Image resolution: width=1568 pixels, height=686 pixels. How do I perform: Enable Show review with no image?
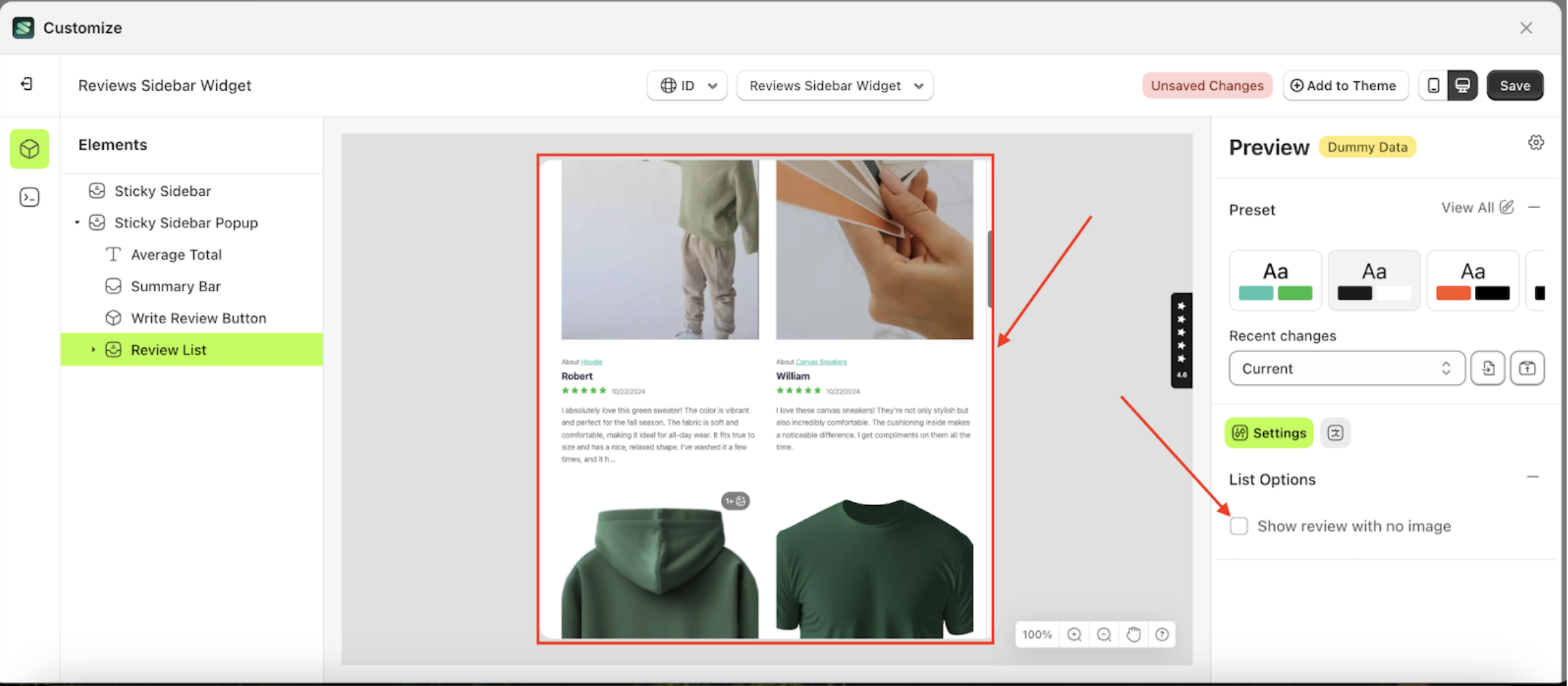[x=1239, y=526]
